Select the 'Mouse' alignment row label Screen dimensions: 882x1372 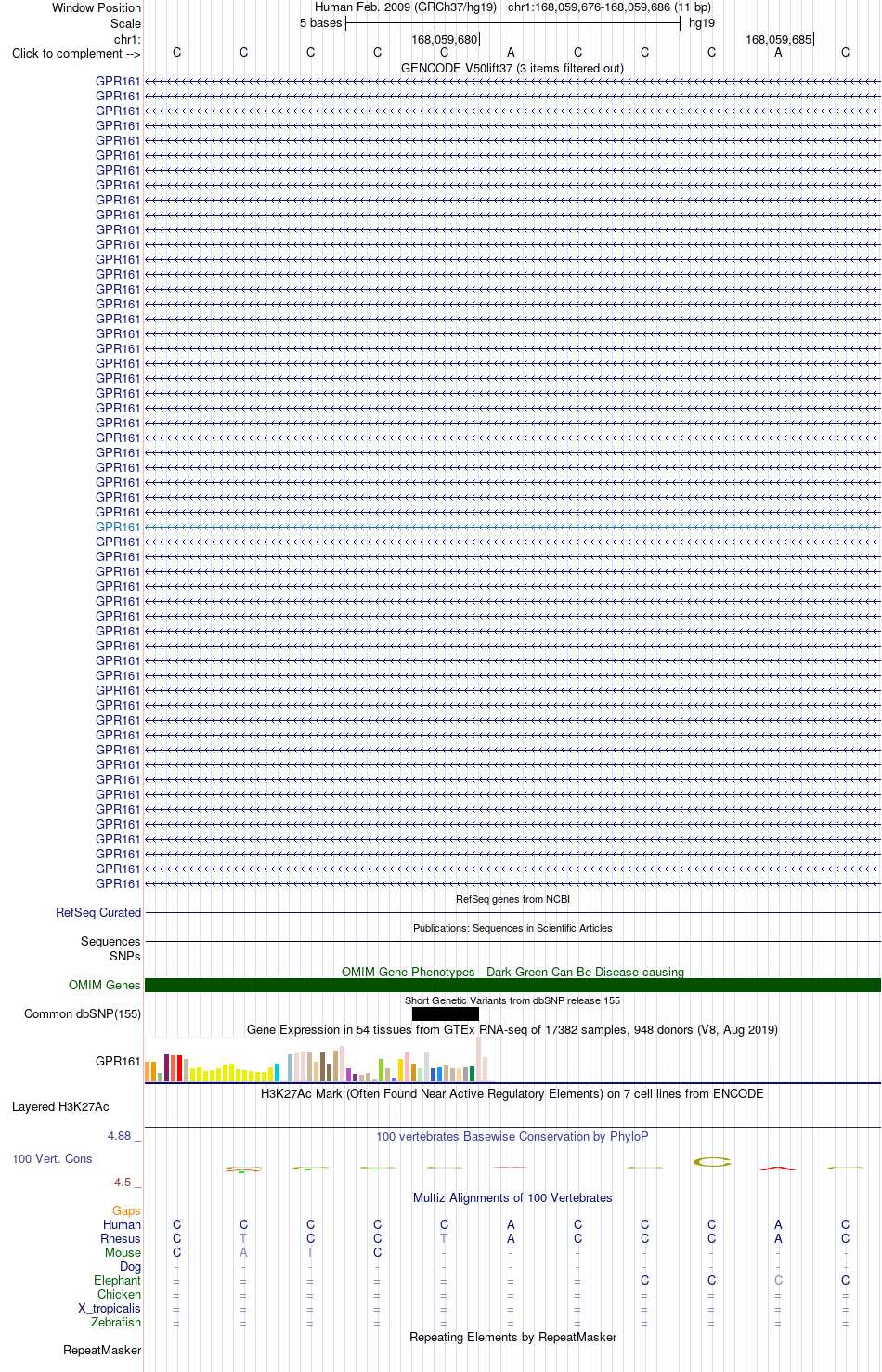[x=123, y=1252]
